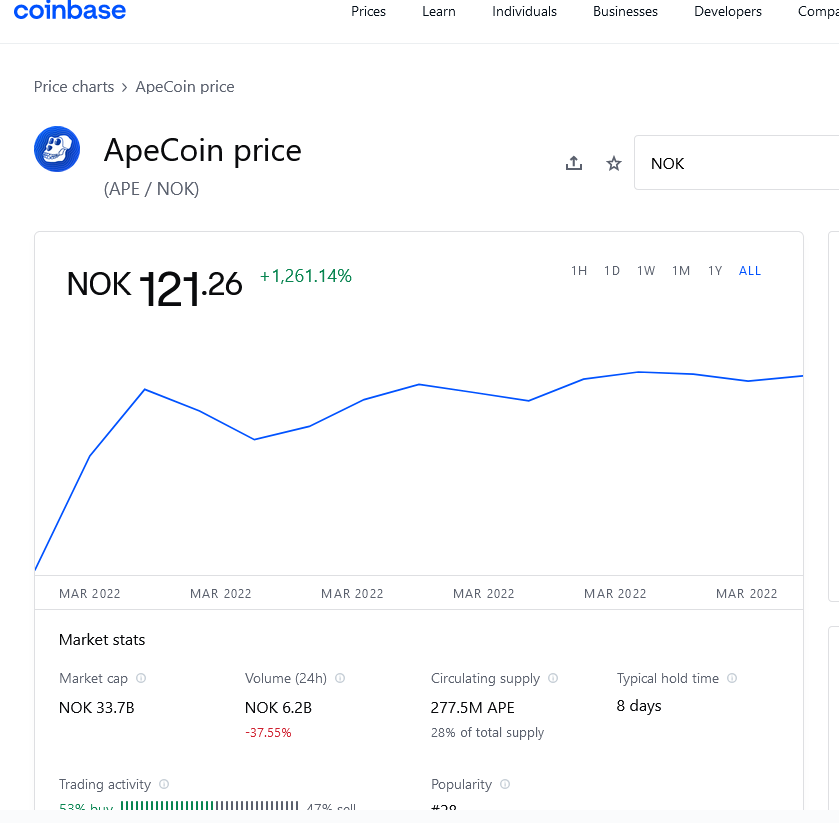Follow the Price charts breadcrumb link
The image size is (839, 823).
pyautogui.click(x=74, y=87)
